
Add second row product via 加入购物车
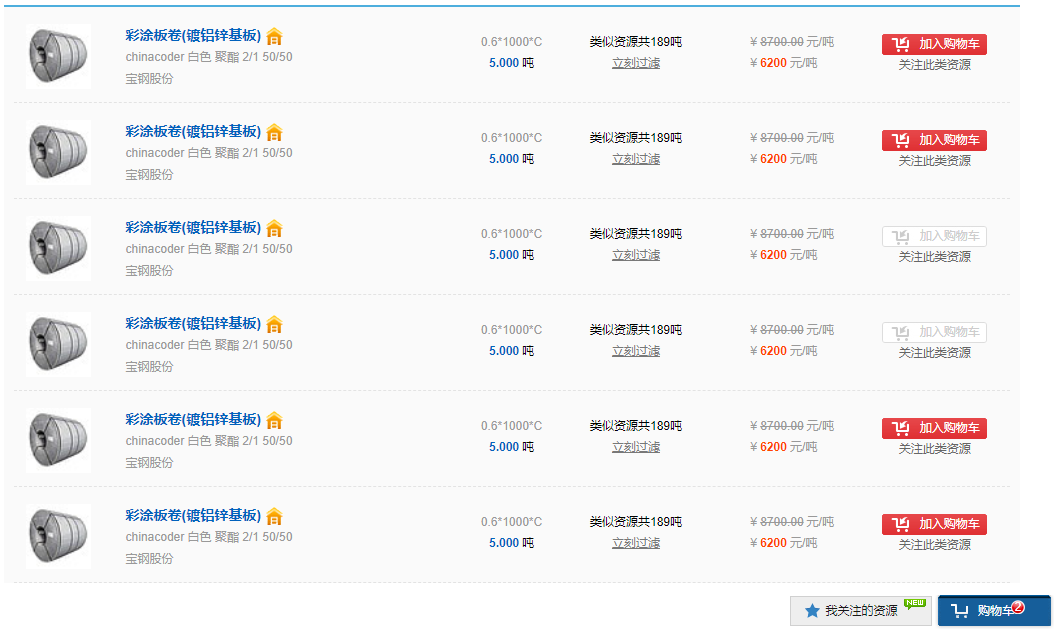coord(934,140)
